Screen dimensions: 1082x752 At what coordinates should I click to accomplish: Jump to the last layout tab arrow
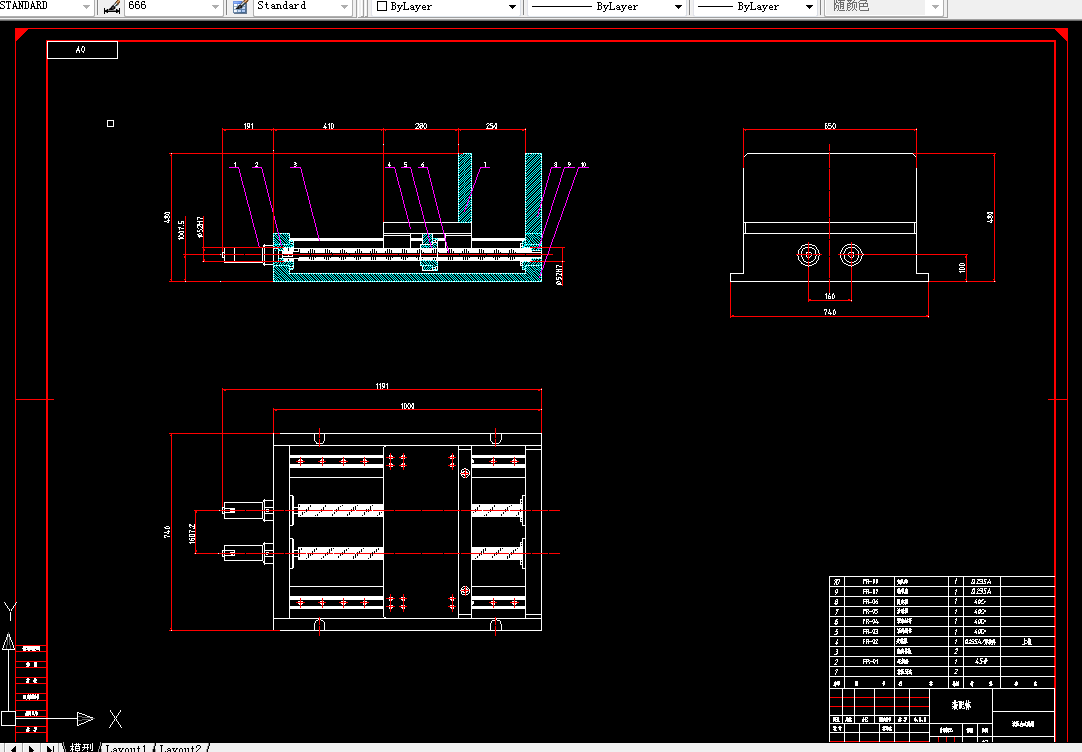(50, 748)
